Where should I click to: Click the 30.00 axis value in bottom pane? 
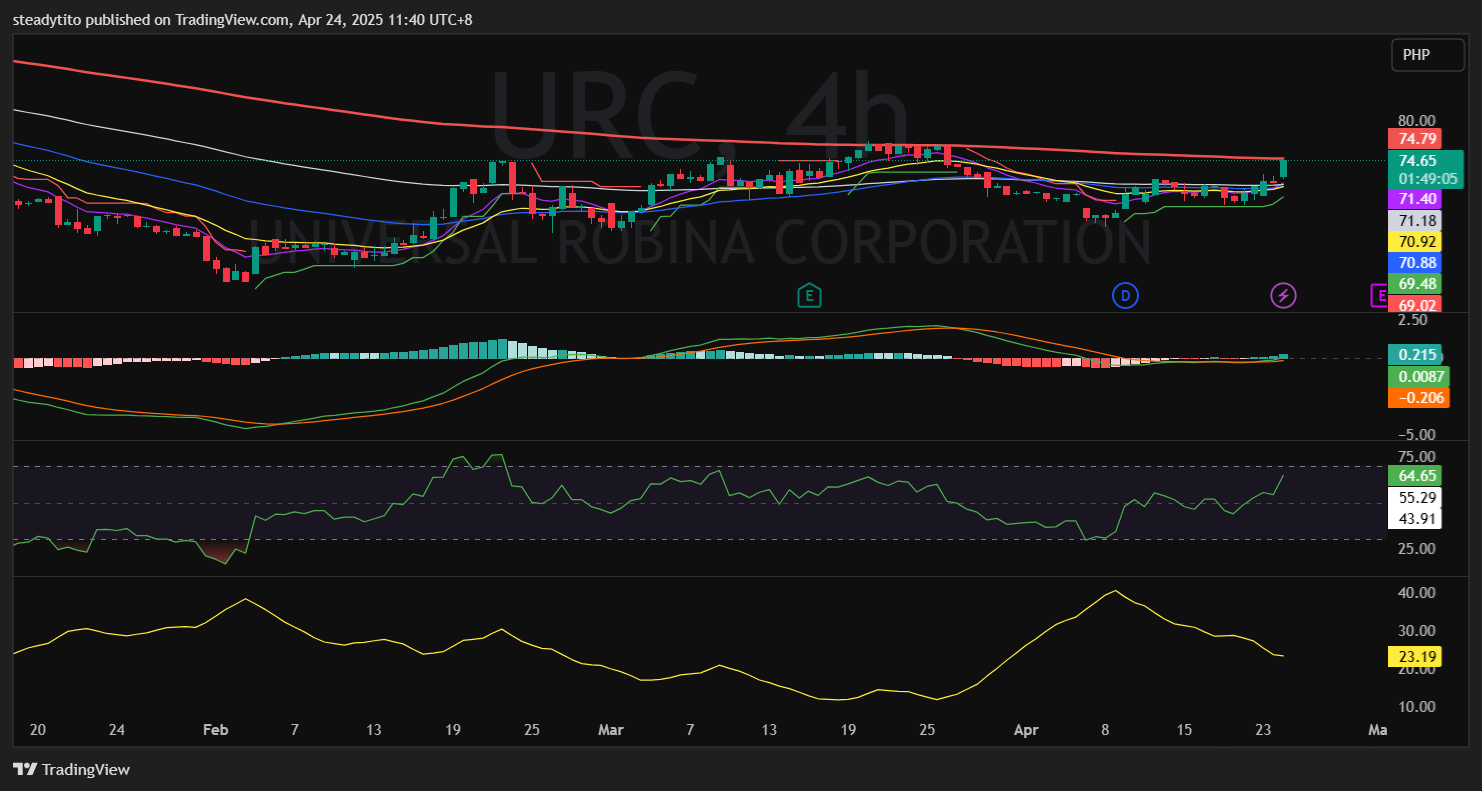1417,630
